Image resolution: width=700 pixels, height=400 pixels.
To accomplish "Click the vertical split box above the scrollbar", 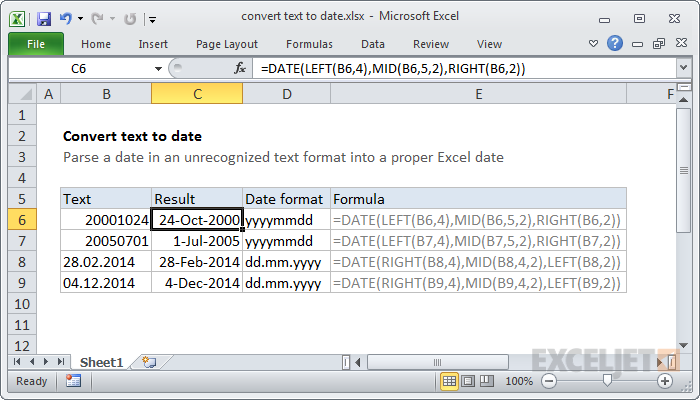I will tap(683, 87).
